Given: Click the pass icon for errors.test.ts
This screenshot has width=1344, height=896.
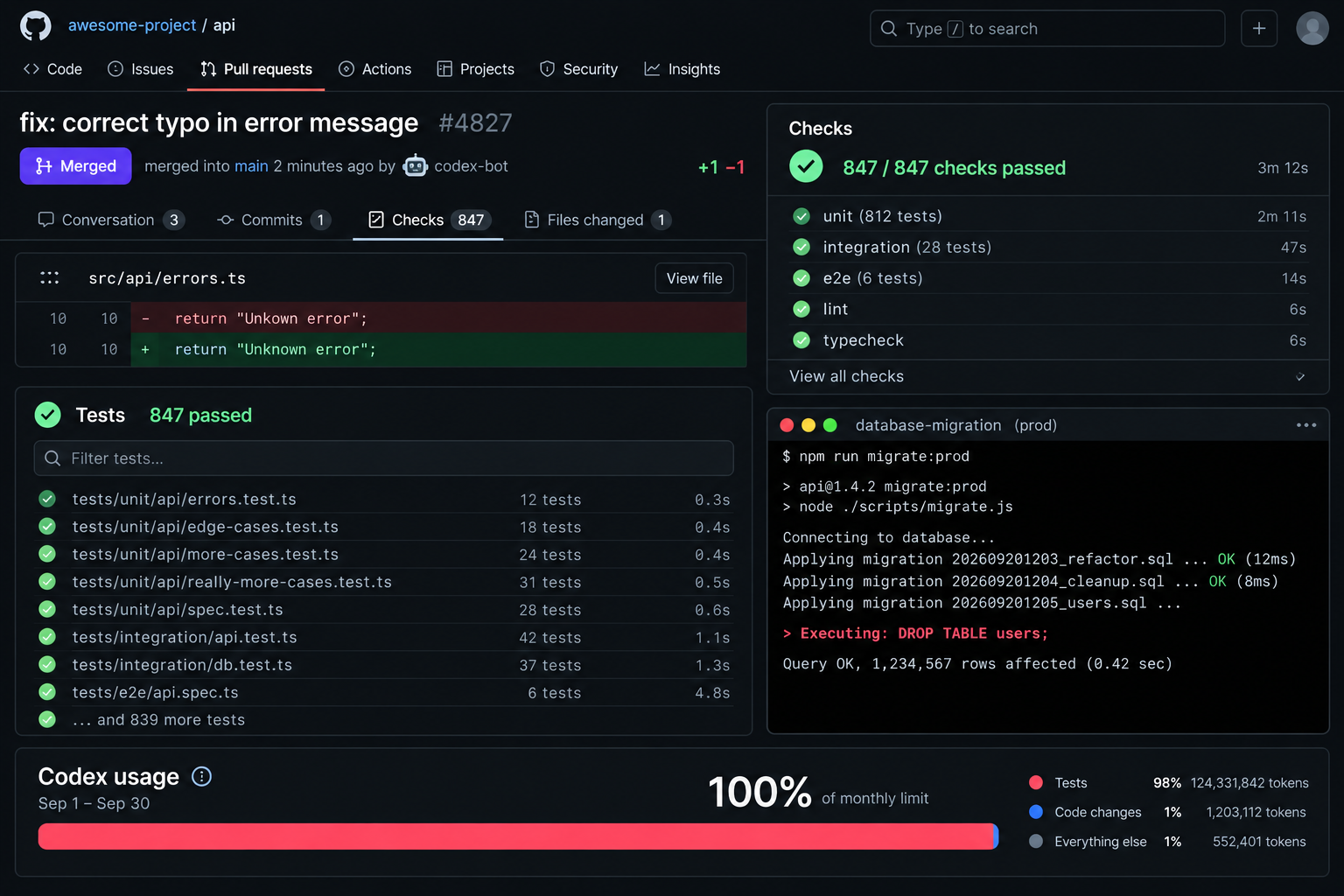Looking at the screenshot, I should tap(47, 499).
